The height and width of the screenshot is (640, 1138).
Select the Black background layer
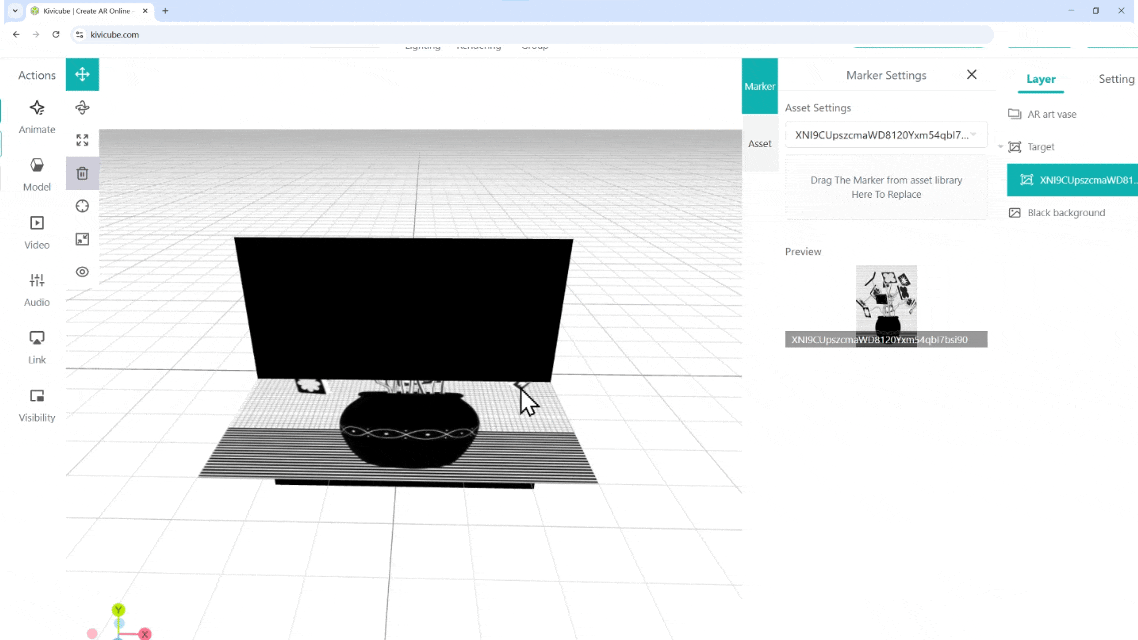point(1066,213)
